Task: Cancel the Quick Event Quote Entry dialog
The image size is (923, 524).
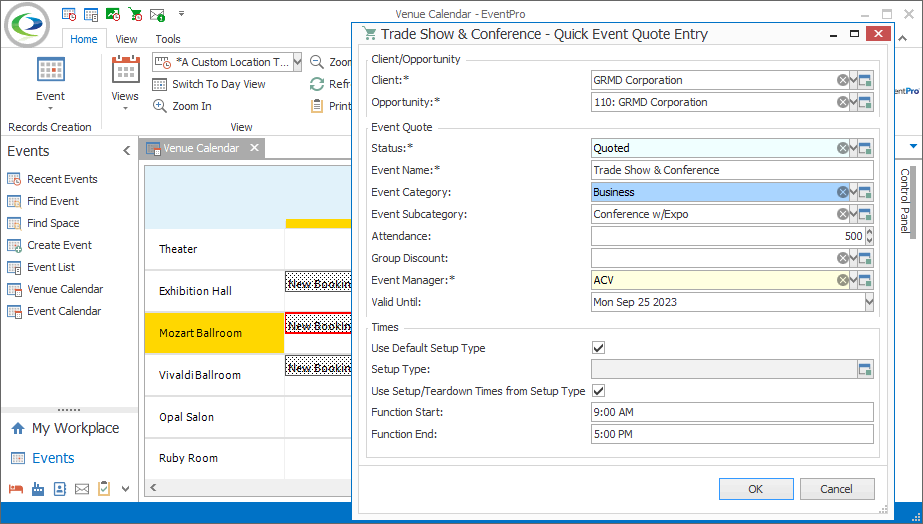Action: tap(836, 489)
